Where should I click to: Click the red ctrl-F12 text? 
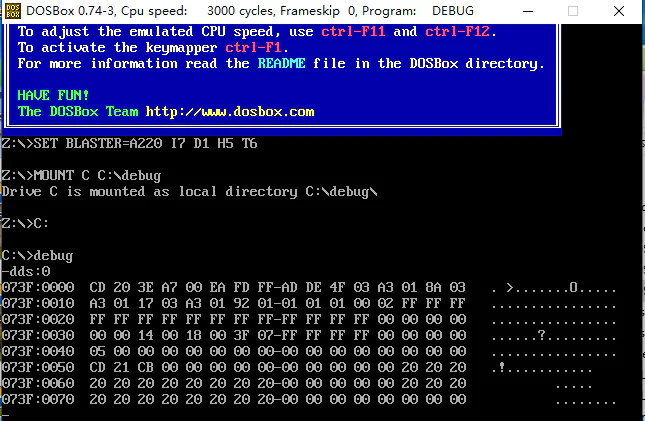457,31
